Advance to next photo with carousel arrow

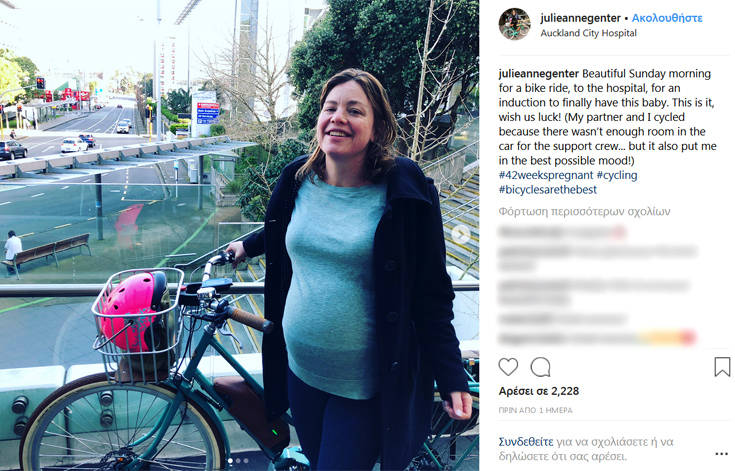pyautogui.click(x=461, y=234)
